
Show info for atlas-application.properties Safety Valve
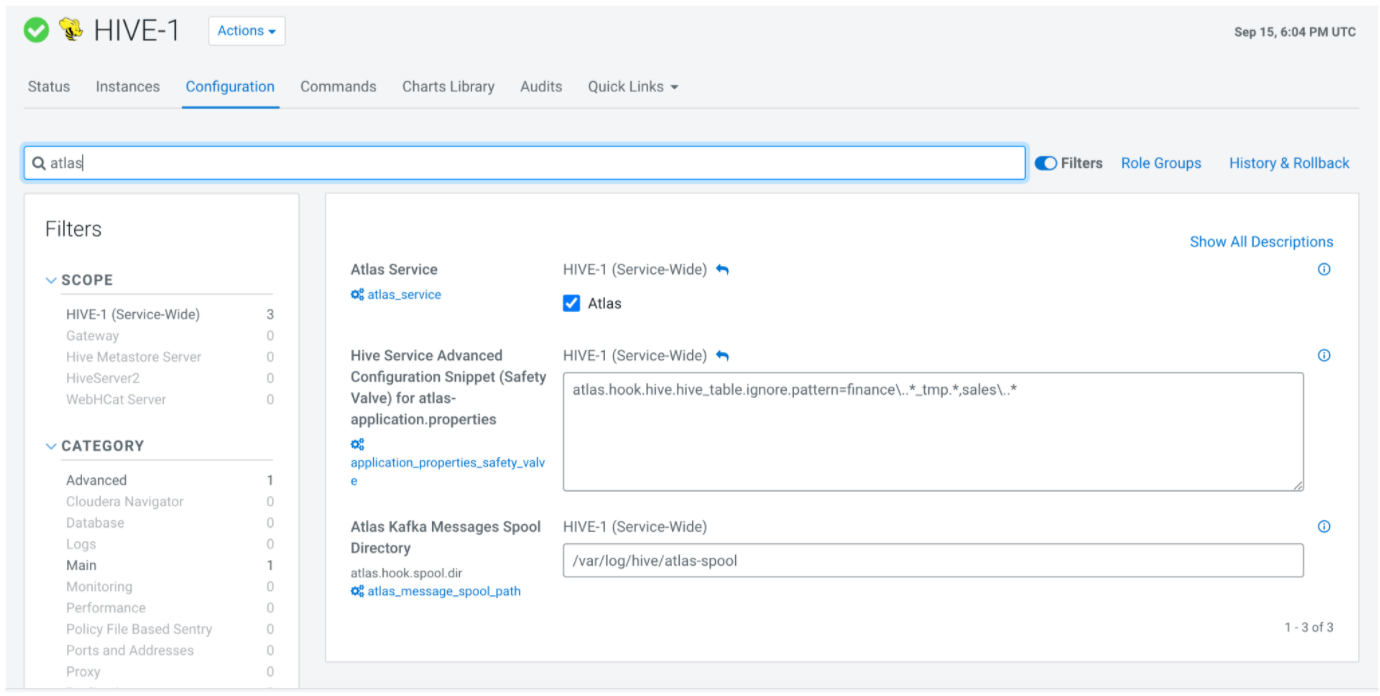1324,356
